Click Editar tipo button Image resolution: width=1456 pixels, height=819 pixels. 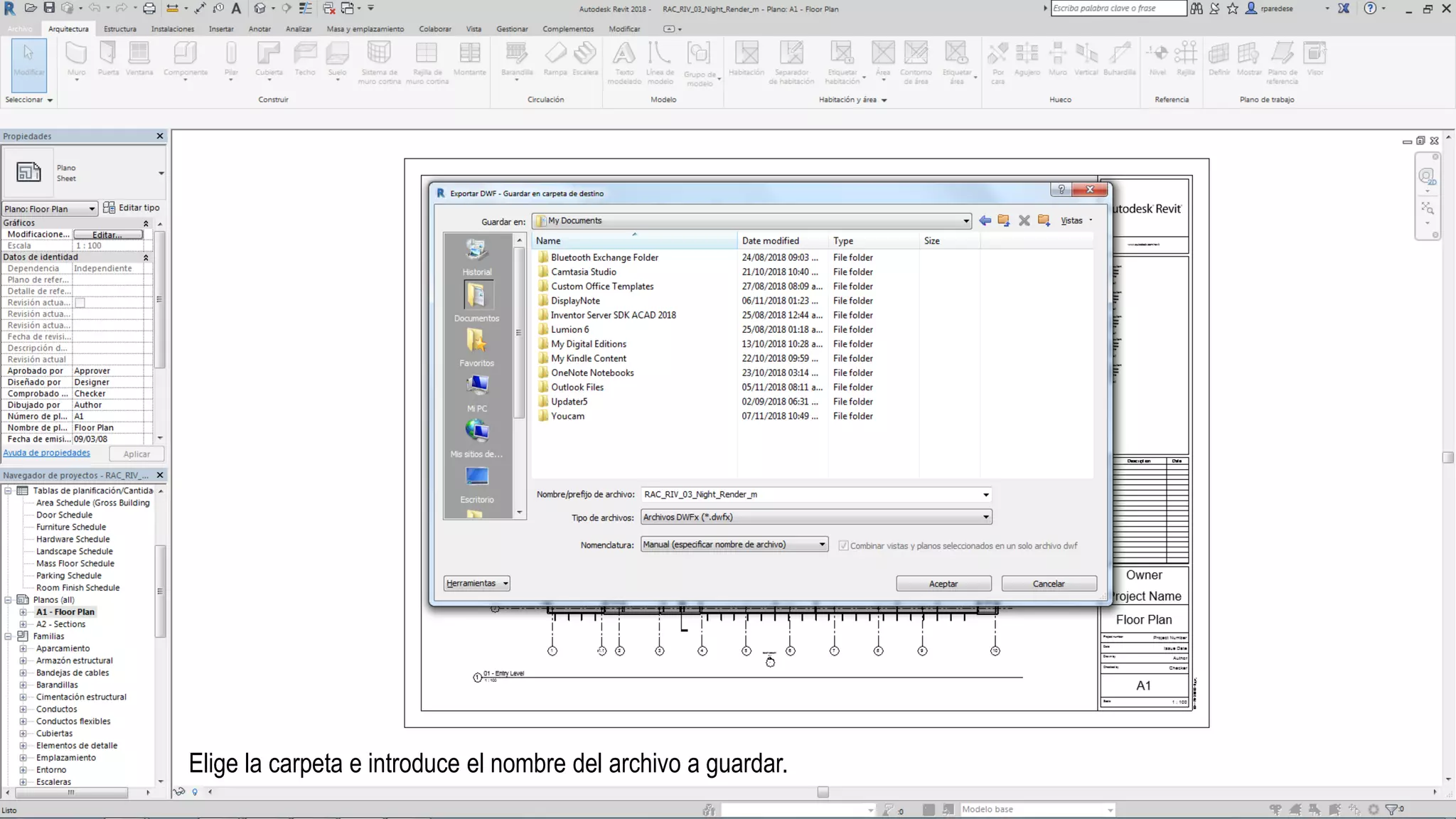[132, 208]
